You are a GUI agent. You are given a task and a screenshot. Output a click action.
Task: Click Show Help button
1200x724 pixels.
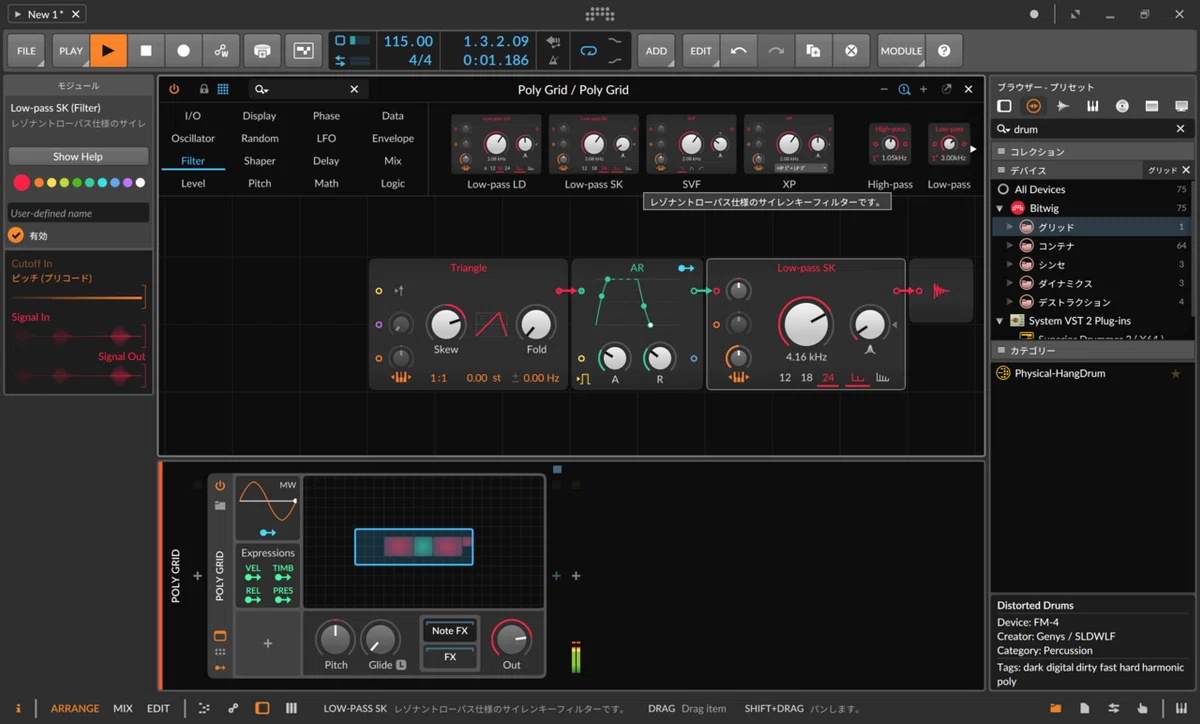(x=78, y=157)
